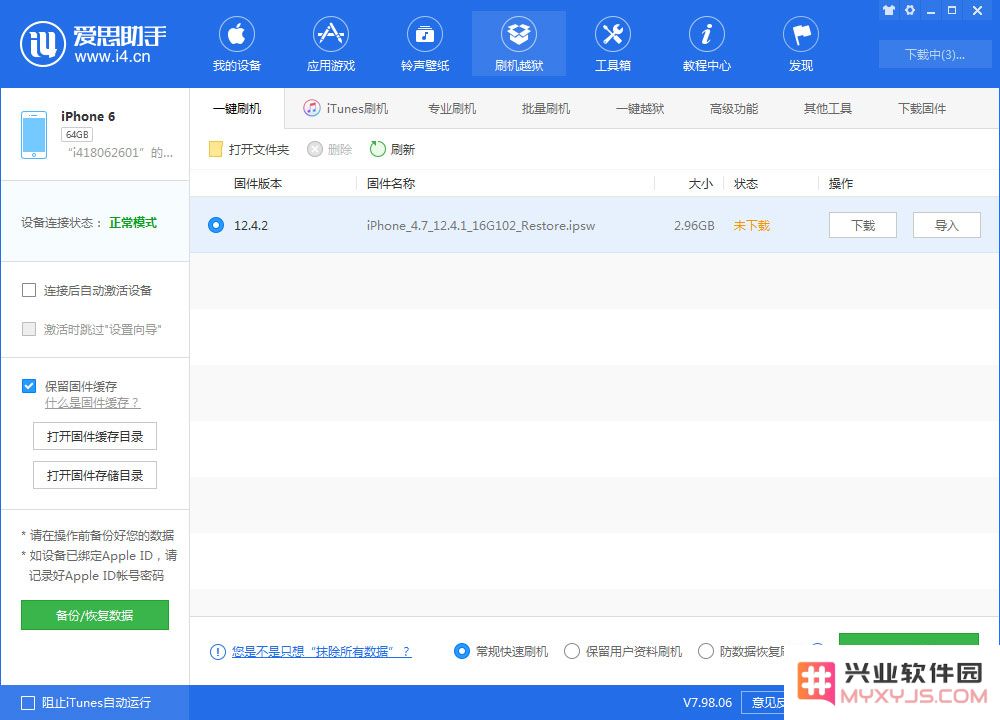Select 常规快速刷机 radio option
This screenshot has height=720, width=1000.
click(x=461, y=651)
